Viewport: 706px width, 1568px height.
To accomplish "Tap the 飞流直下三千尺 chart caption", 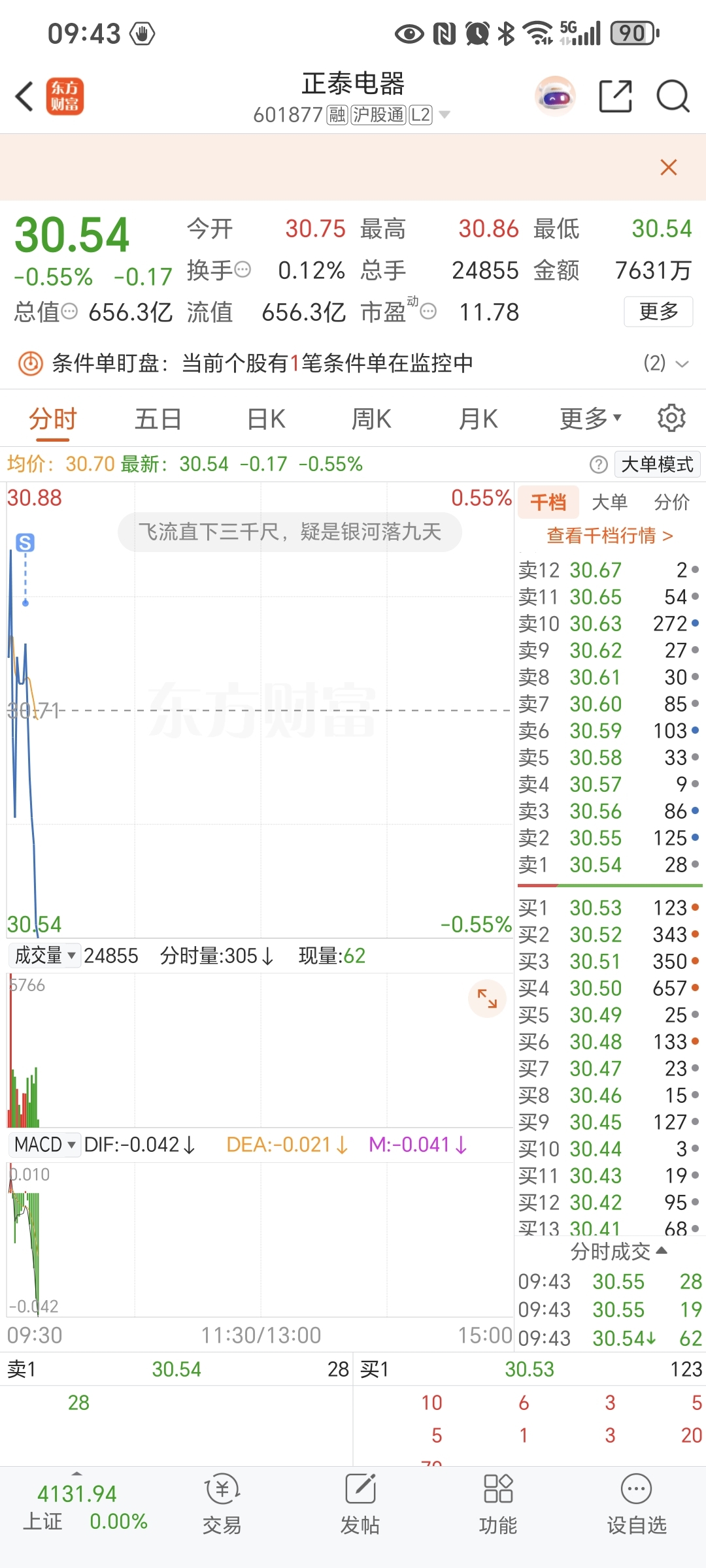I will pos(290,532).
